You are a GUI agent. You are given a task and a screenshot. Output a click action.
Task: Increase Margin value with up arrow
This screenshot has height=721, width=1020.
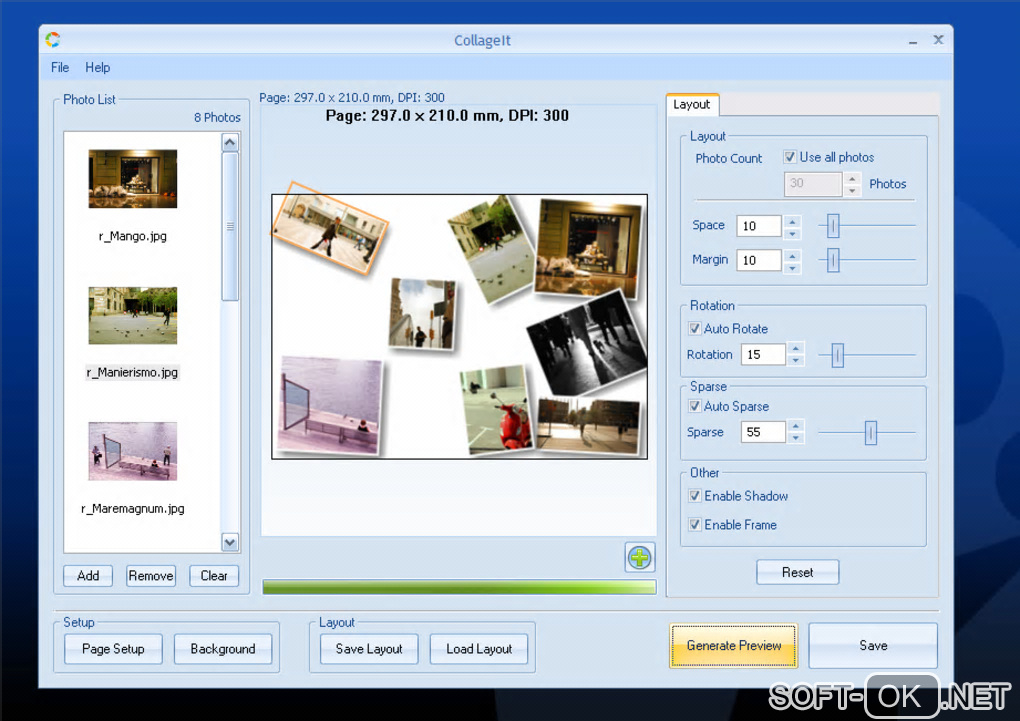click(x=792, y=255)
